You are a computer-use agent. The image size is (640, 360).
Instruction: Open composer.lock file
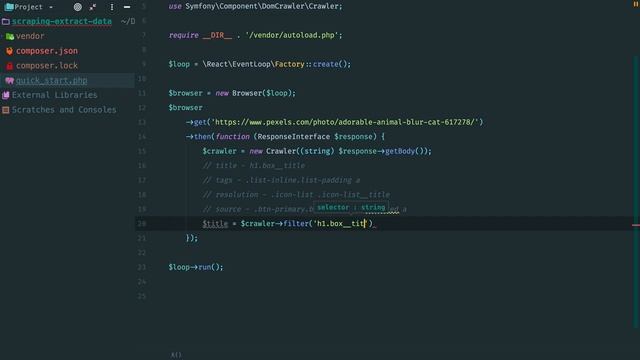pyautogui.click(x=47, y=66)
